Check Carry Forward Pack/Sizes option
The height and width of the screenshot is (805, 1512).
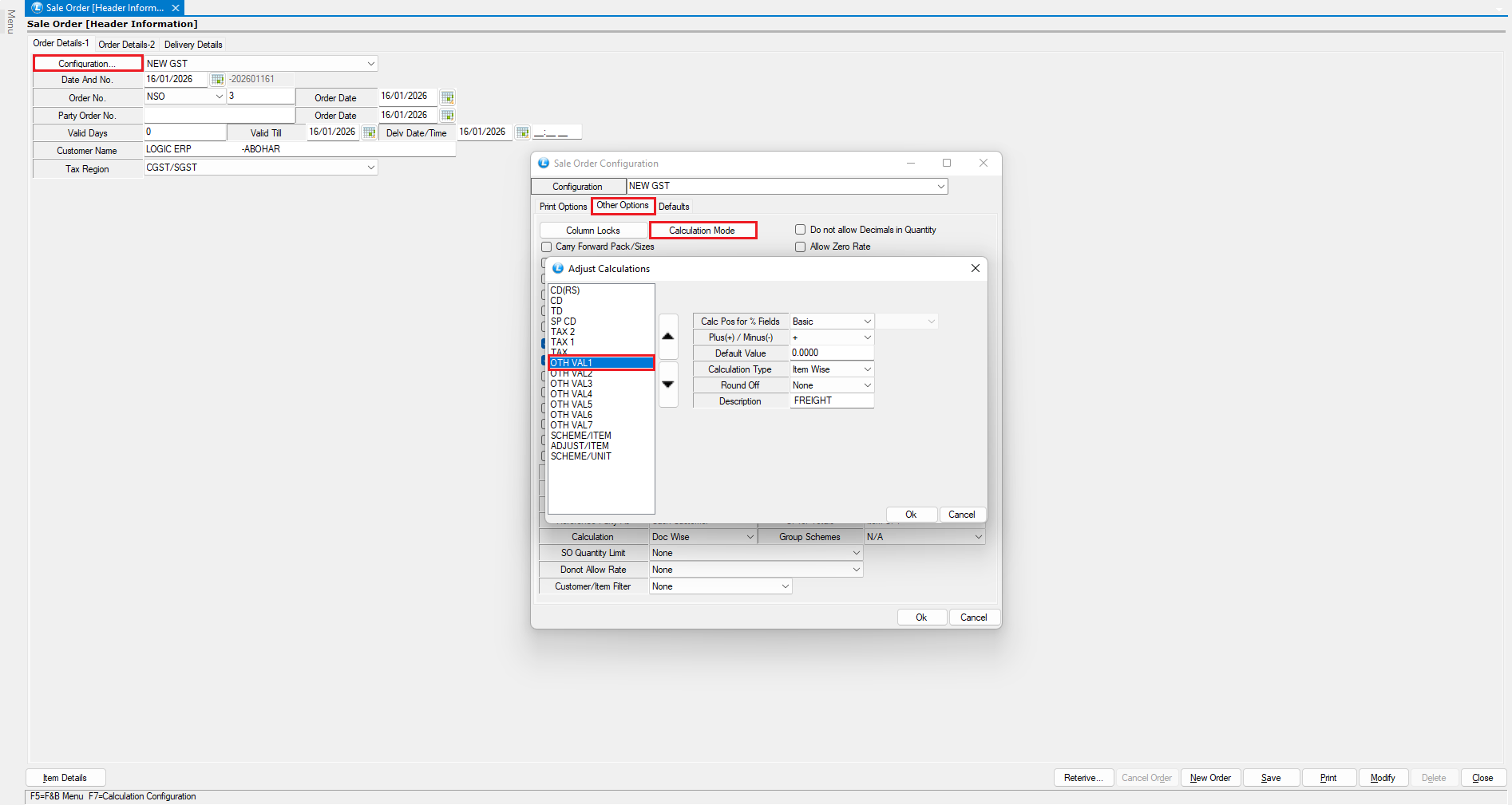tap(547, 247)
